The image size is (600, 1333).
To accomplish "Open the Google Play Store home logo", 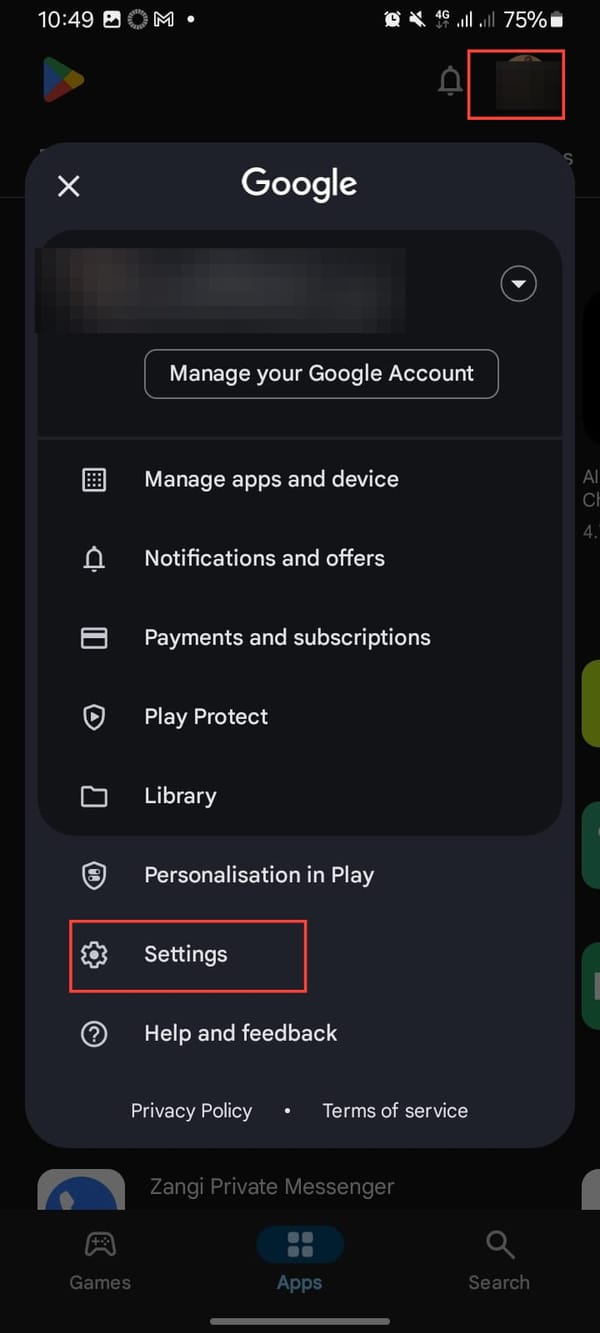I will click(63, 80).
